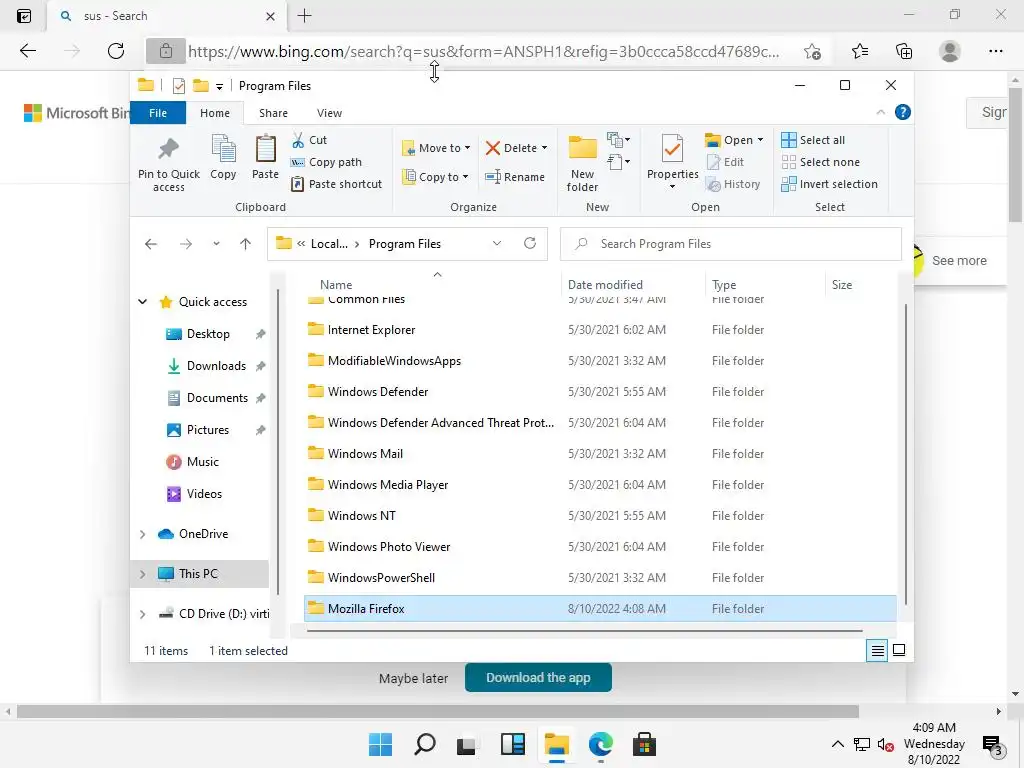Screen dimensions: 1024x768
Task: Open Microsoft Store from taskbar
Action: (x=644, y=744)
